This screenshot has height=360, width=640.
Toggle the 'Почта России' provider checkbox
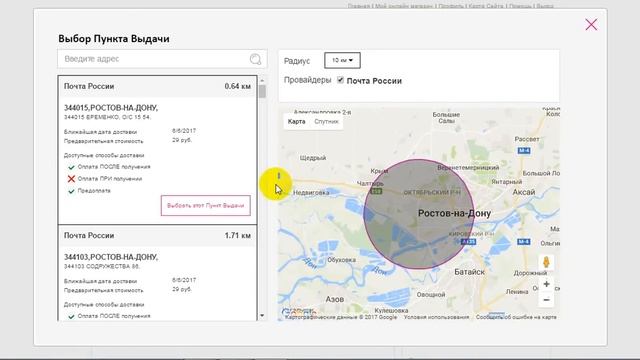[340, 80]
